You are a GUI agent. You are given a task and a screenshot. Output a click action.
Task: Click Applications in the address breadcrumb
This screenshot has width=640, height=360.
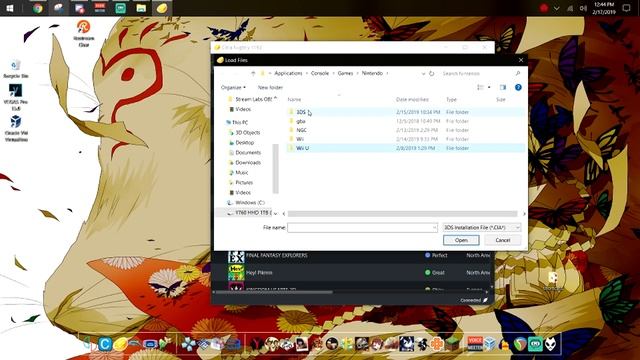pyautogui.click(x=288, y=73)
